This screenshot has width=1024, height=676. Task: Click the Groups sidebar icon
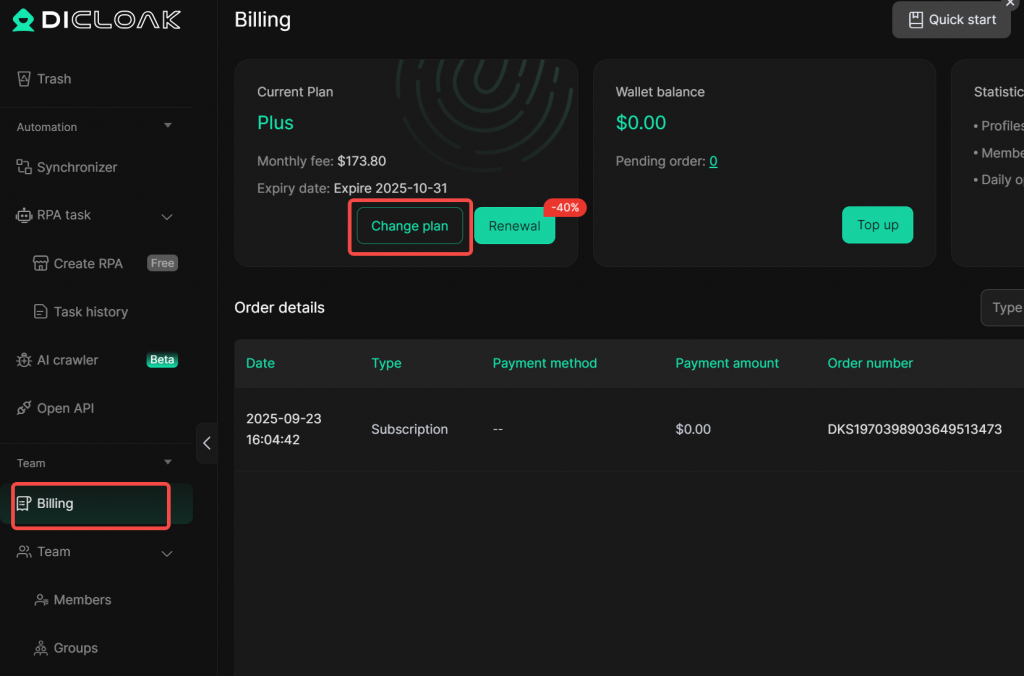tap(41, 648)
